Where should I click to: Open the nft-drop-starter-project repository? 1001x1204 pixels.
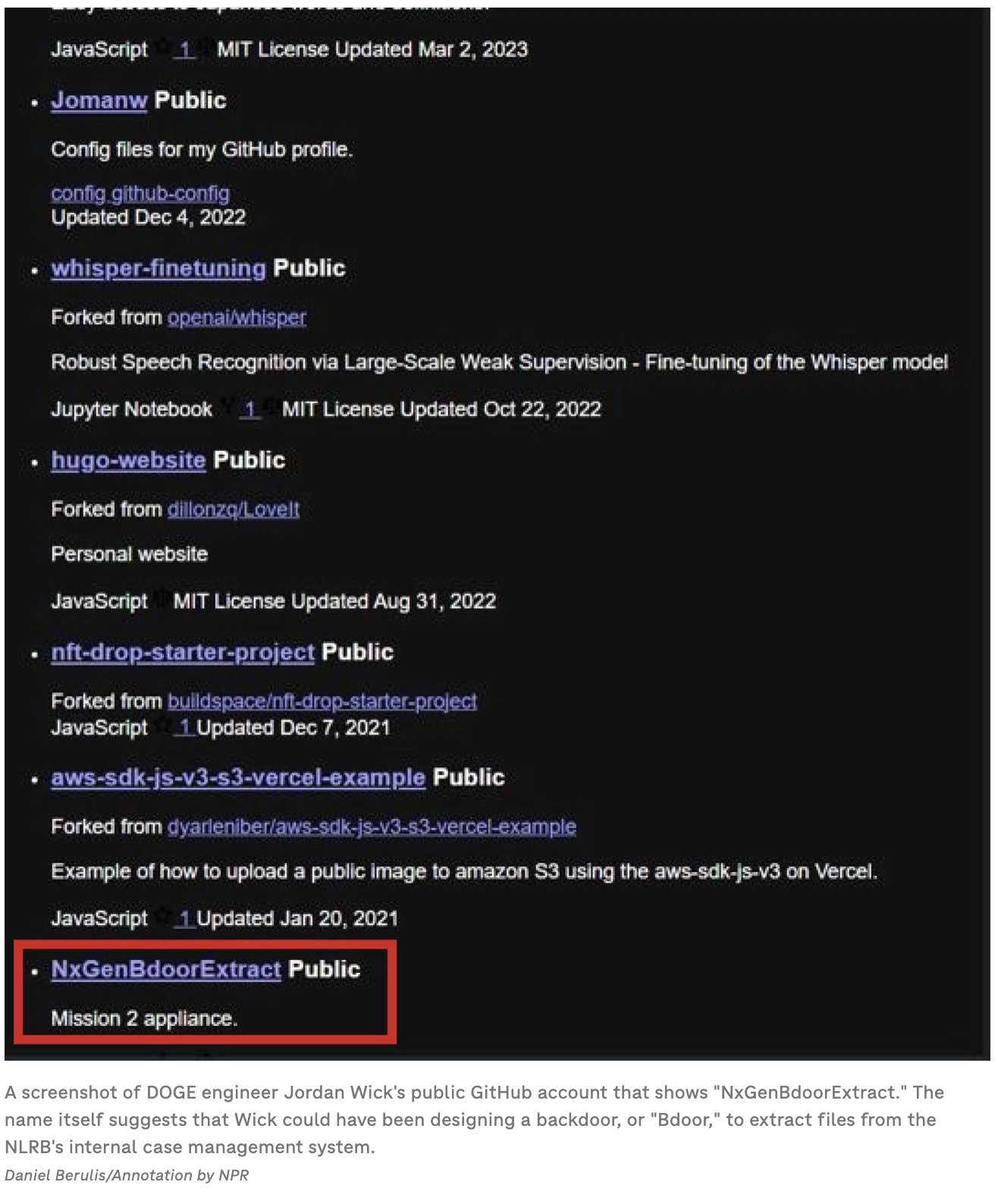[x=183, y=652]
